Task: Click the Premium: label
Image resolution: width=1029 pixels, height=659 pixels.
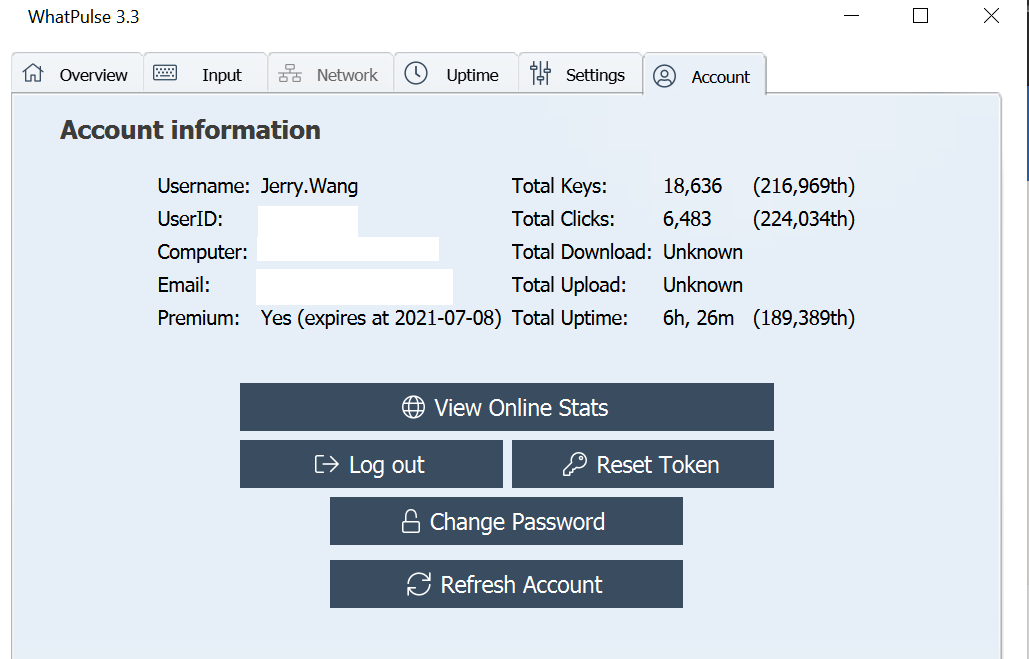Action: [x=198, y=318]
